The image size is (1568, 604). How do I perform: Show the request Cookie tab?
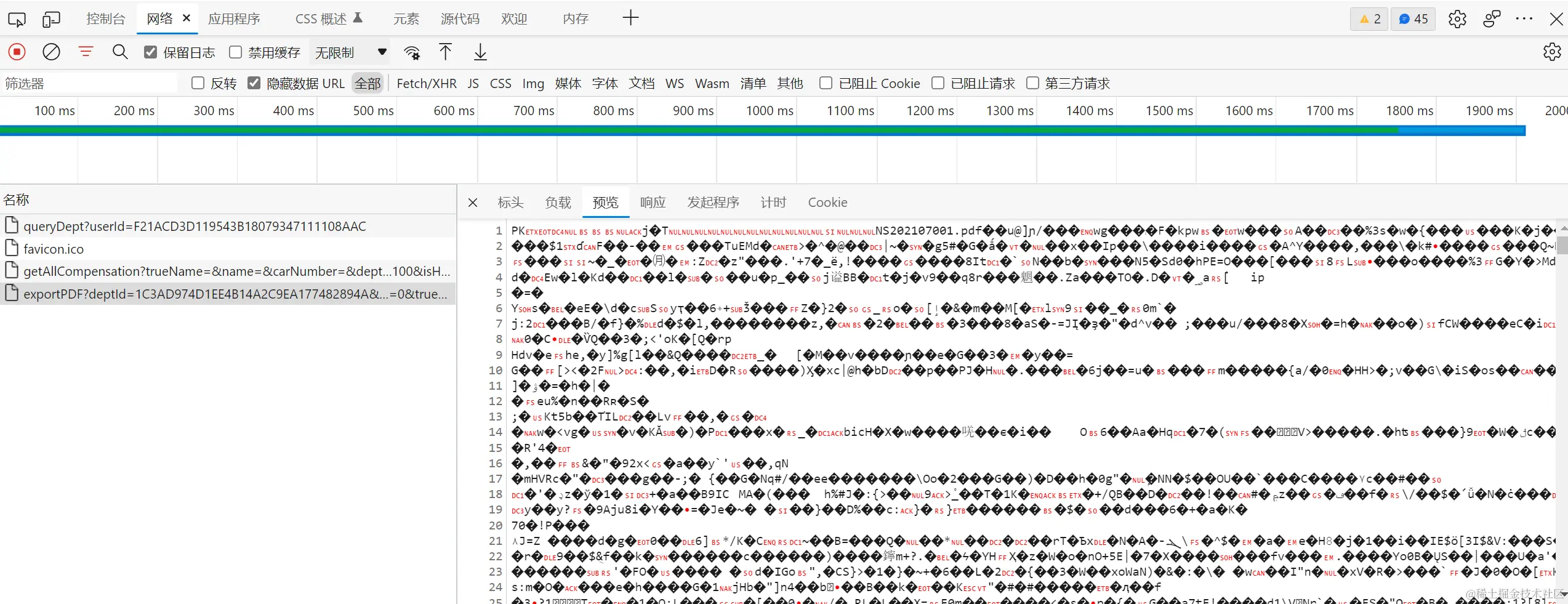coord(827,203)
